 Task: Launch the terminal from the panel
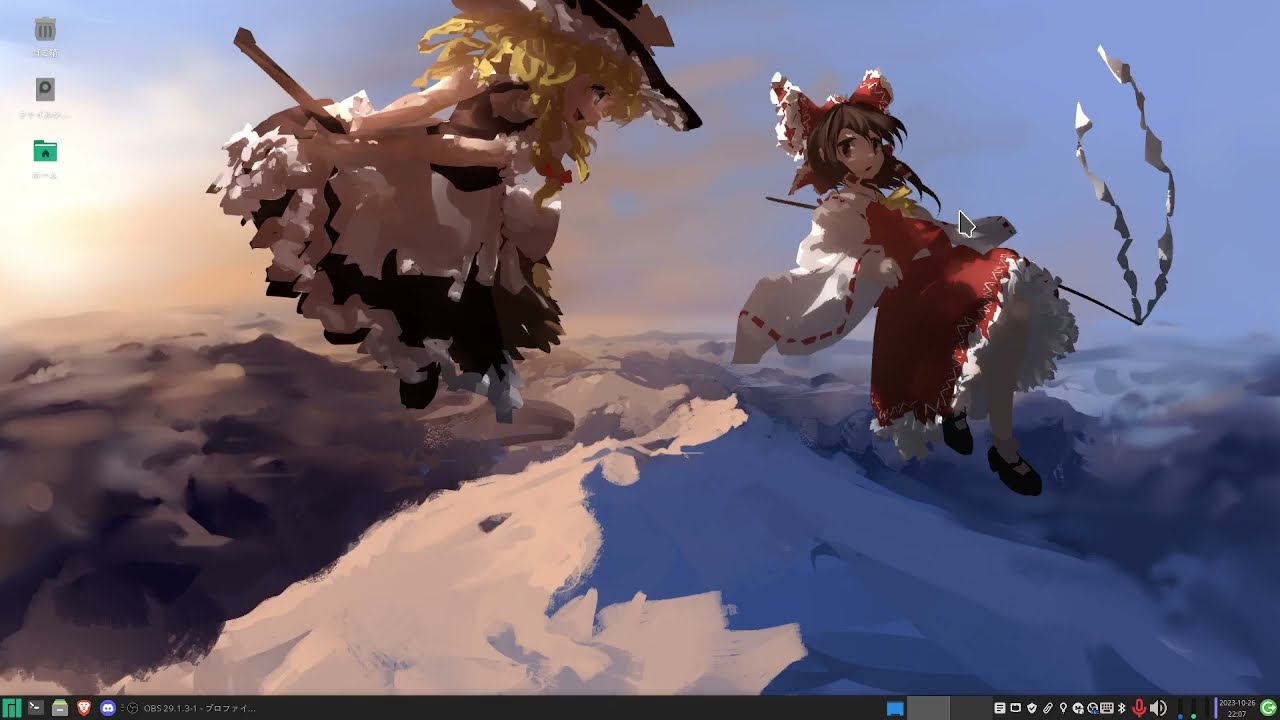(35, 708)
